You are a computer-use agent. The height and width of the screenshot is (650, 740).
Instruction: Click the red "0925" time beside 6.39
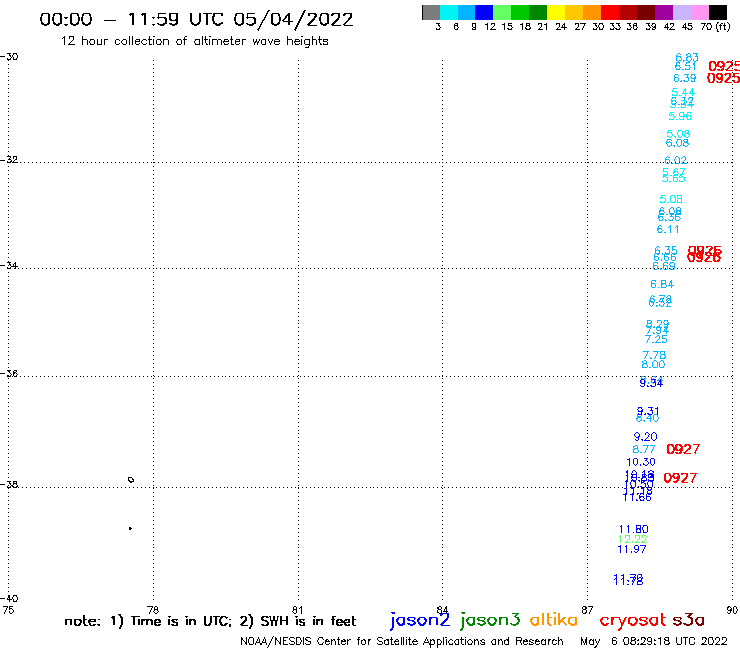[723, 78]
